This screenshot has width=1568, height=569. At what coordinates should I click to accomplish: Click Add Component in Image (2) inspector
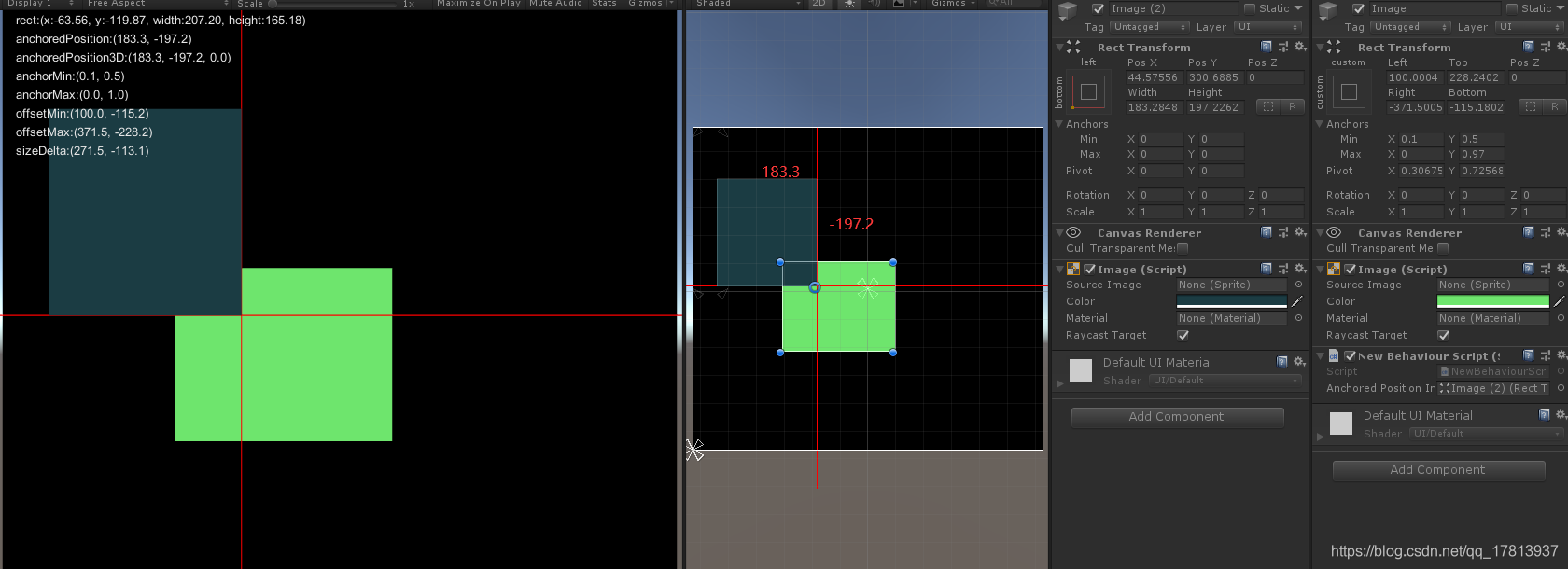(x=1177, y=417)
